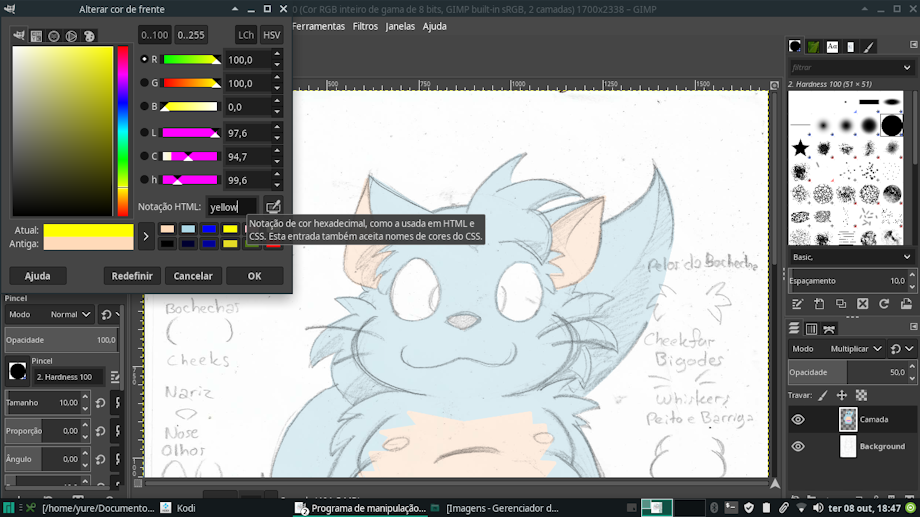Click Redefinir to reset the color
Screen dimensions: 920x517
(132, 276)
